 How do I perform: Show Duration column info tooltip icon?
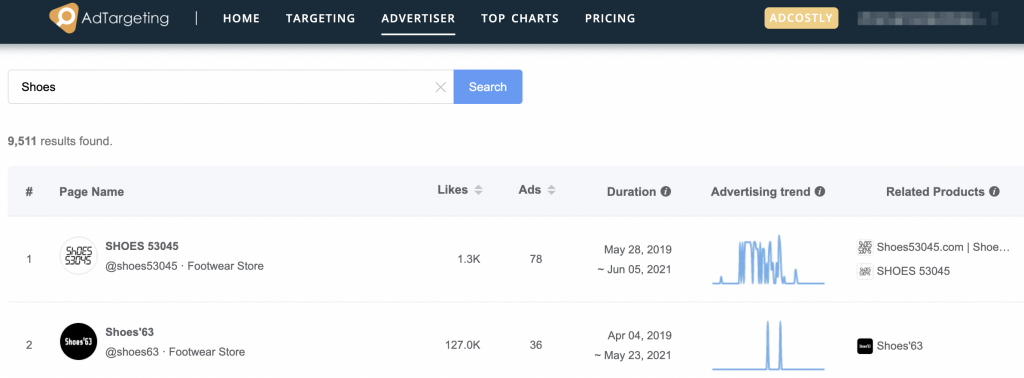[665, 192]
